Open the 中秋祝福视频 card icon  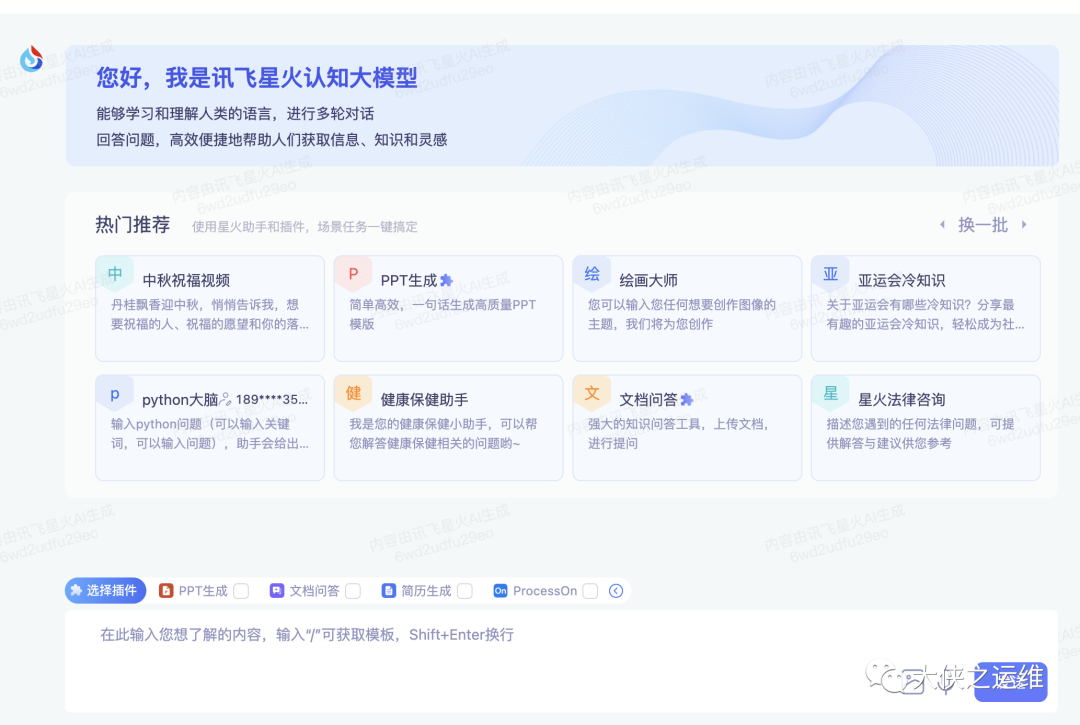point(114,274)
